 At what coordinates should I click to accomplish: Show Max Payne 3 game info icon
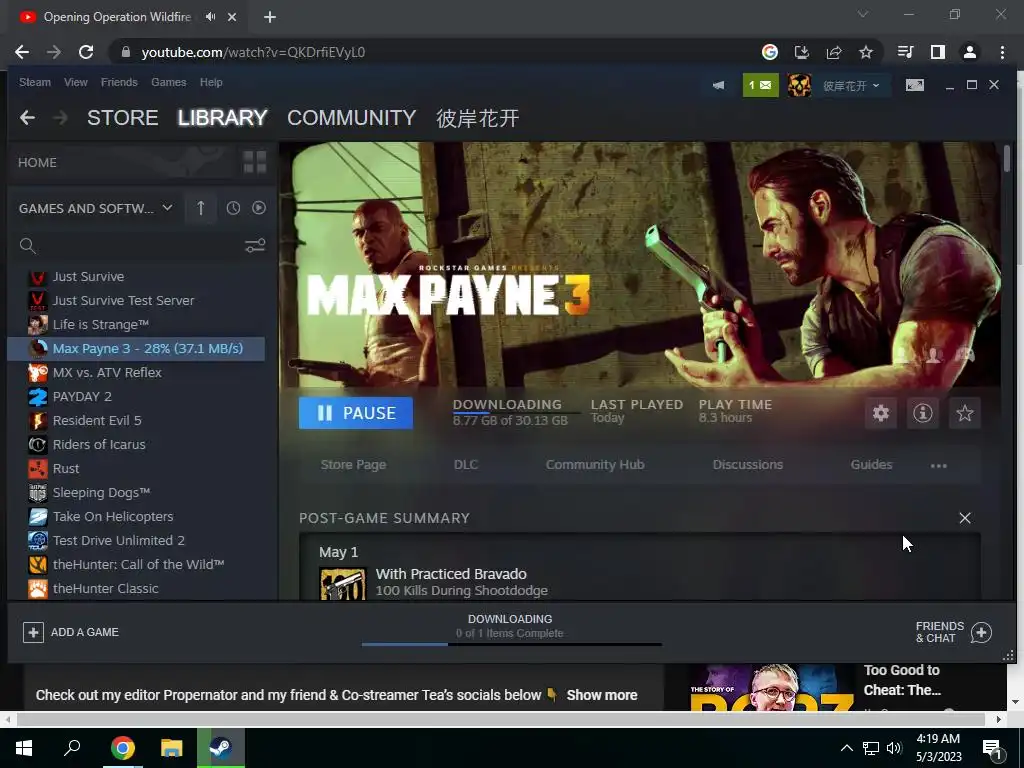pyautogui.click(x=922, y=413)
